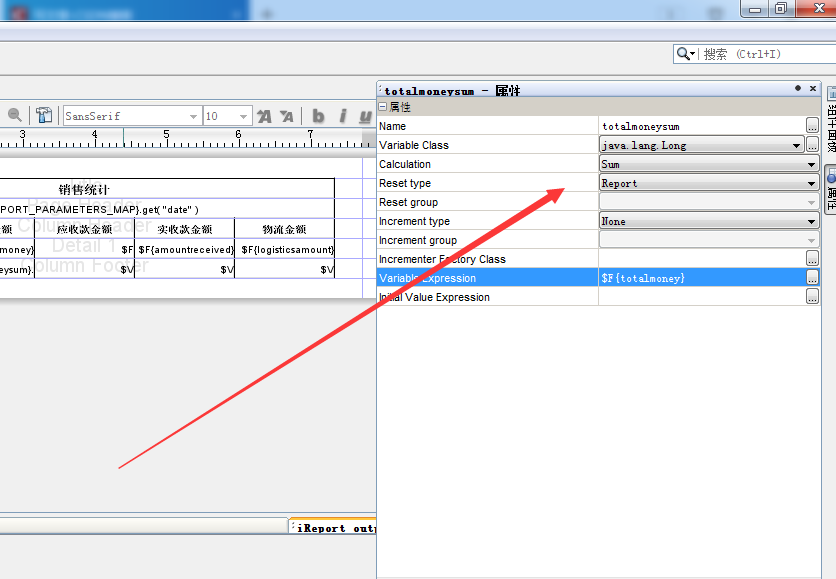Pin the properties panel with the dot toggle
The height and width of the screenshot is (579, 836).
[796, 87]
